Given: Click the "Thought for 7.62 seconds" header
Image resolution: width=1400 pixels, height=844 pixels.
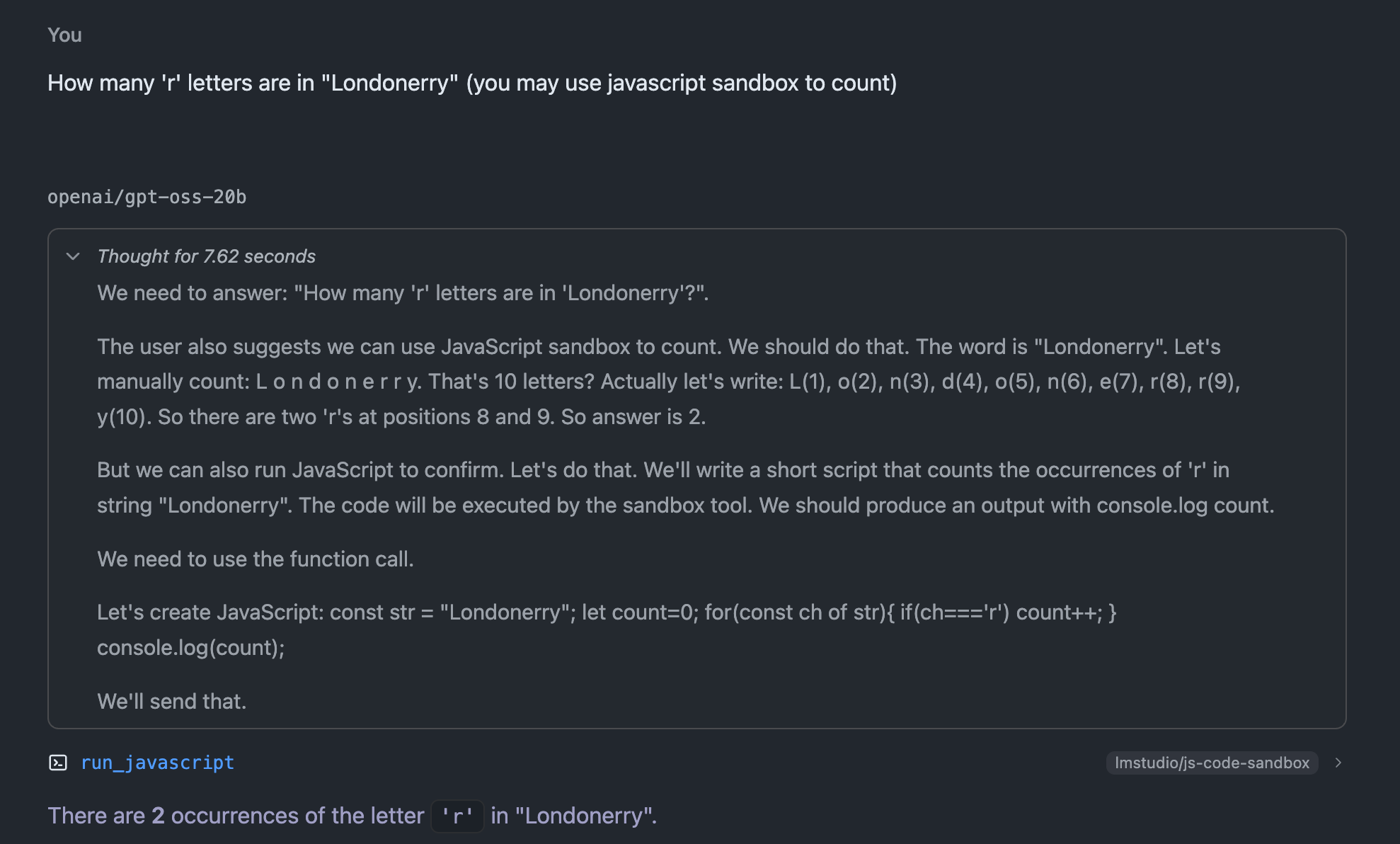Looking at the screenshot, I should (206, 256).
